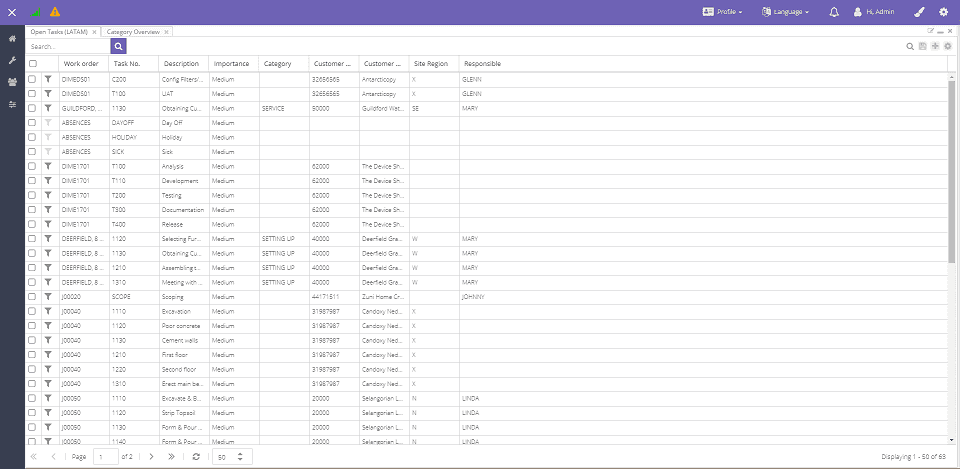Click the '44171511' customer number cell
This screenshot has width=960, height=469.
pos(334,296)
